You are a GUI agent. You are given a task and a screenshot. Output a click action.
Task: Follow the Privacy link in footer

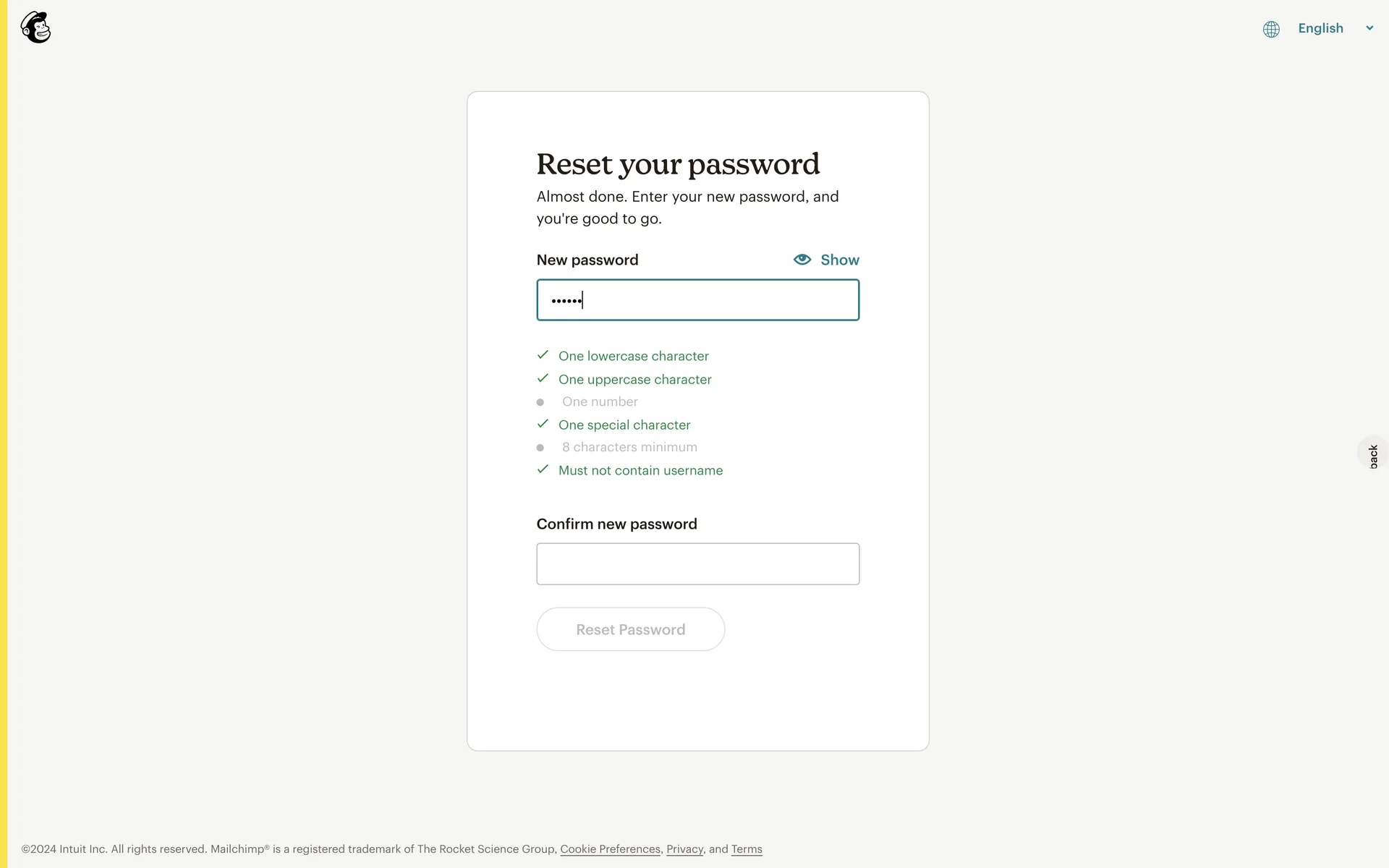[x=684, y=849]
